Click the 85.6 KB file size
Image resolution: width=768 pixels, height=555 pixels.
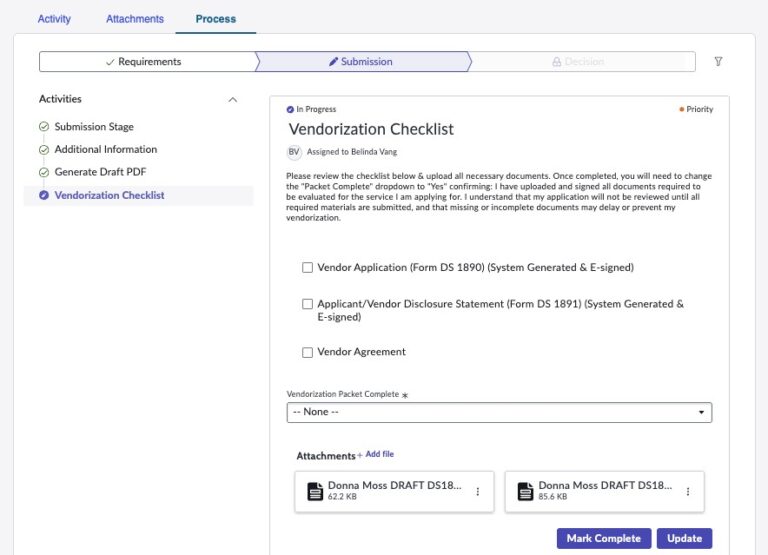click(552, 497)
